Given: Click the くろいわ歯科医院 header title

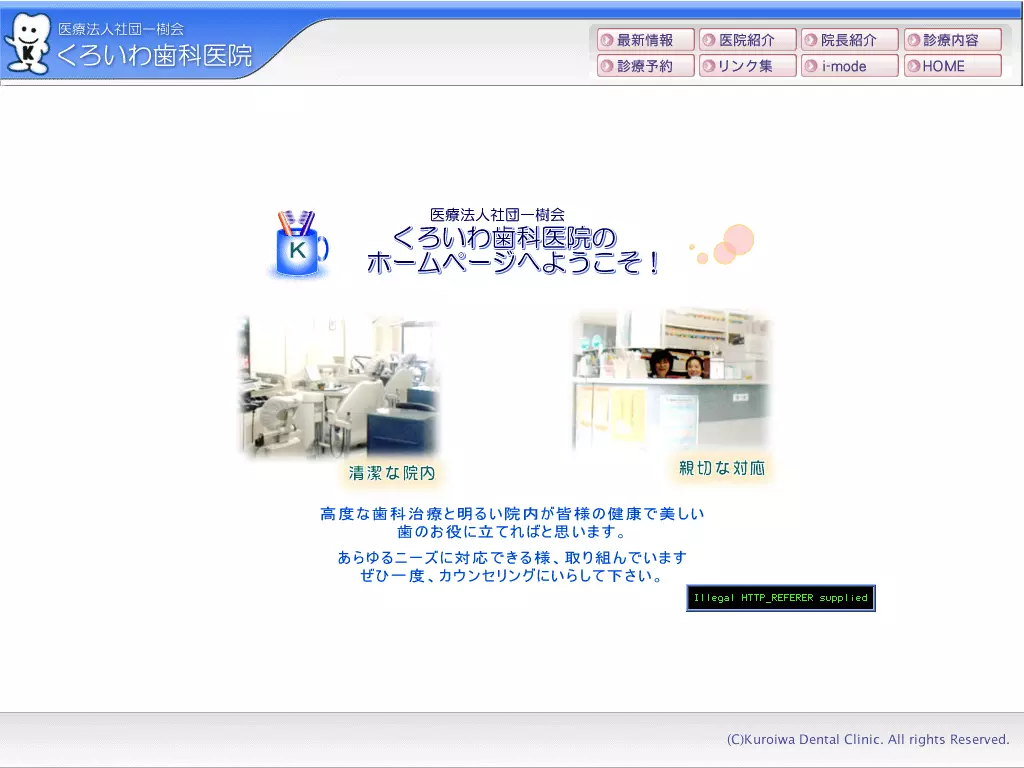Looking at the screenshot, I should click(154, 56).
